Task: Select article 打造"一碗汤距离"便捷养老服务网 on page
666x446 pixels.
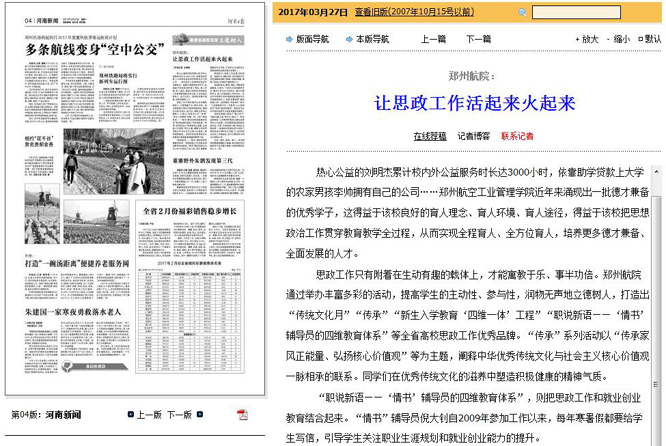Action: coord(77,263)
